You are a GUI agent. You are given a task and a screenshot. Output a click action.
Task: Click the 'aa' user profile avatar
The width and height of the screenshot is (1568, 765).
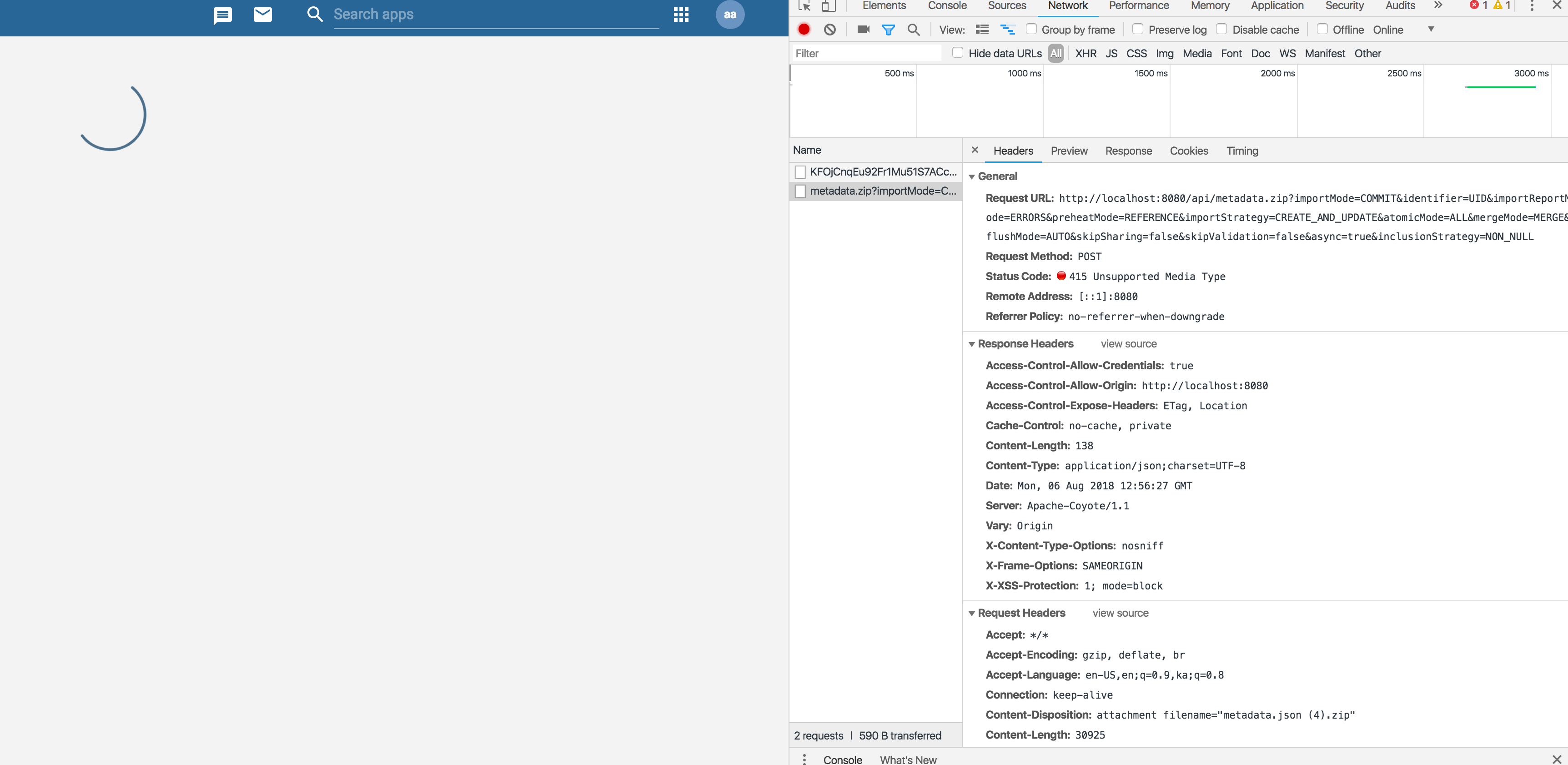click(x=730, y=15)
